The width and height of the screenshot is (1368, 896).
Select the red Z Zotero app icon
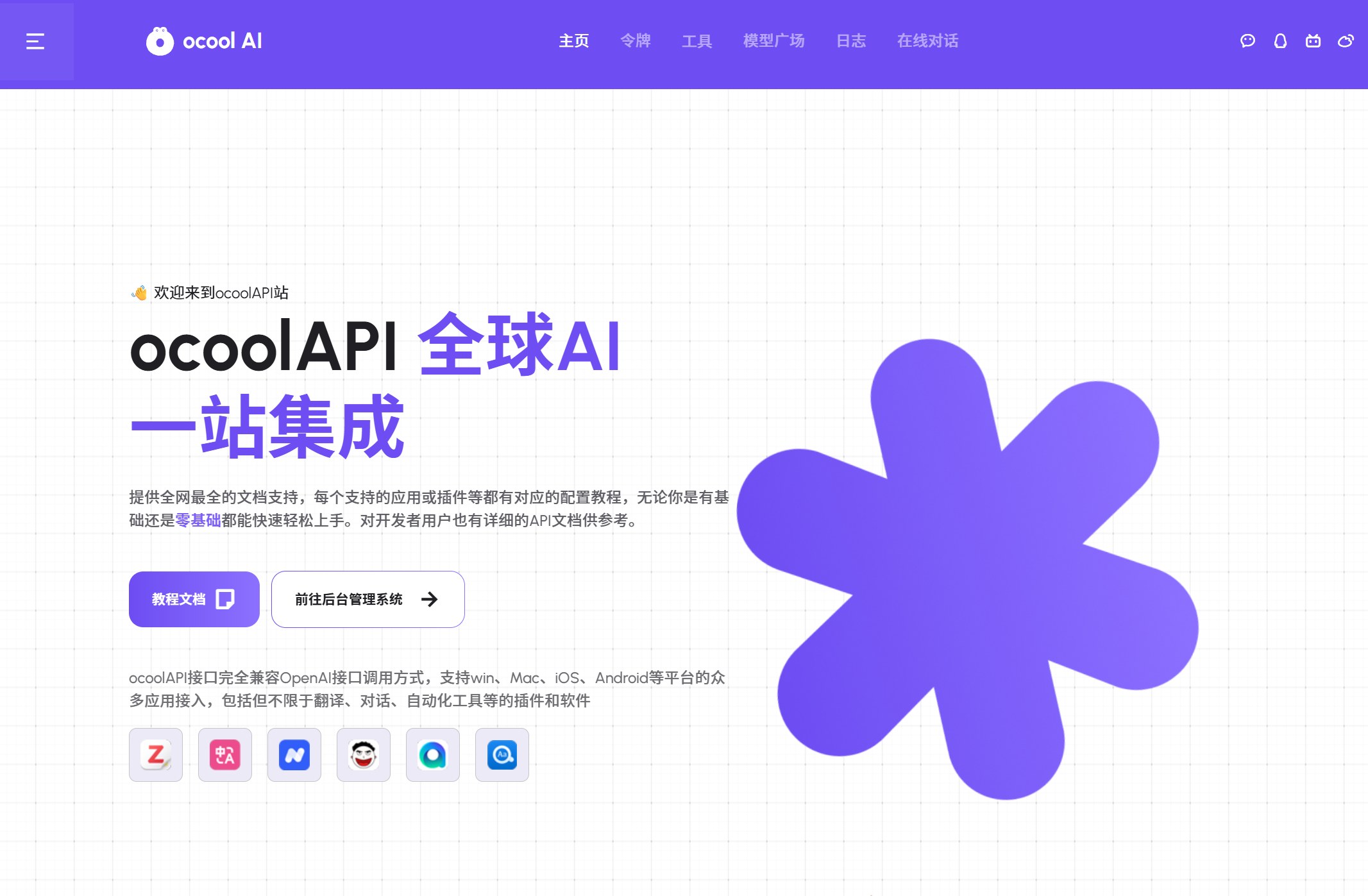point(156,755)
